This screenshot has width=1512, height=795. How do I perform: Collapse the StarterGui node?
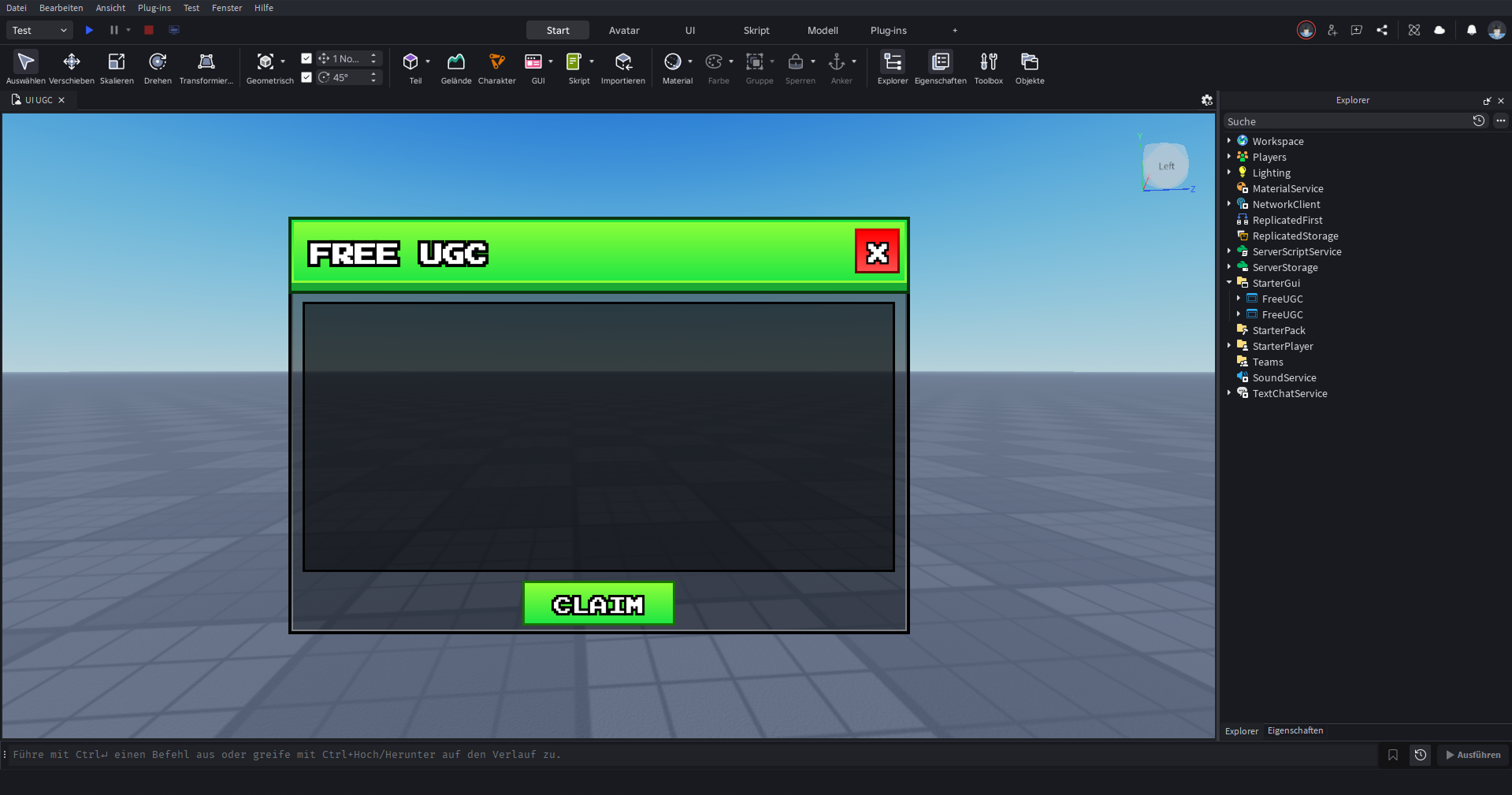pyautogui.click(x=1229, y=283)
